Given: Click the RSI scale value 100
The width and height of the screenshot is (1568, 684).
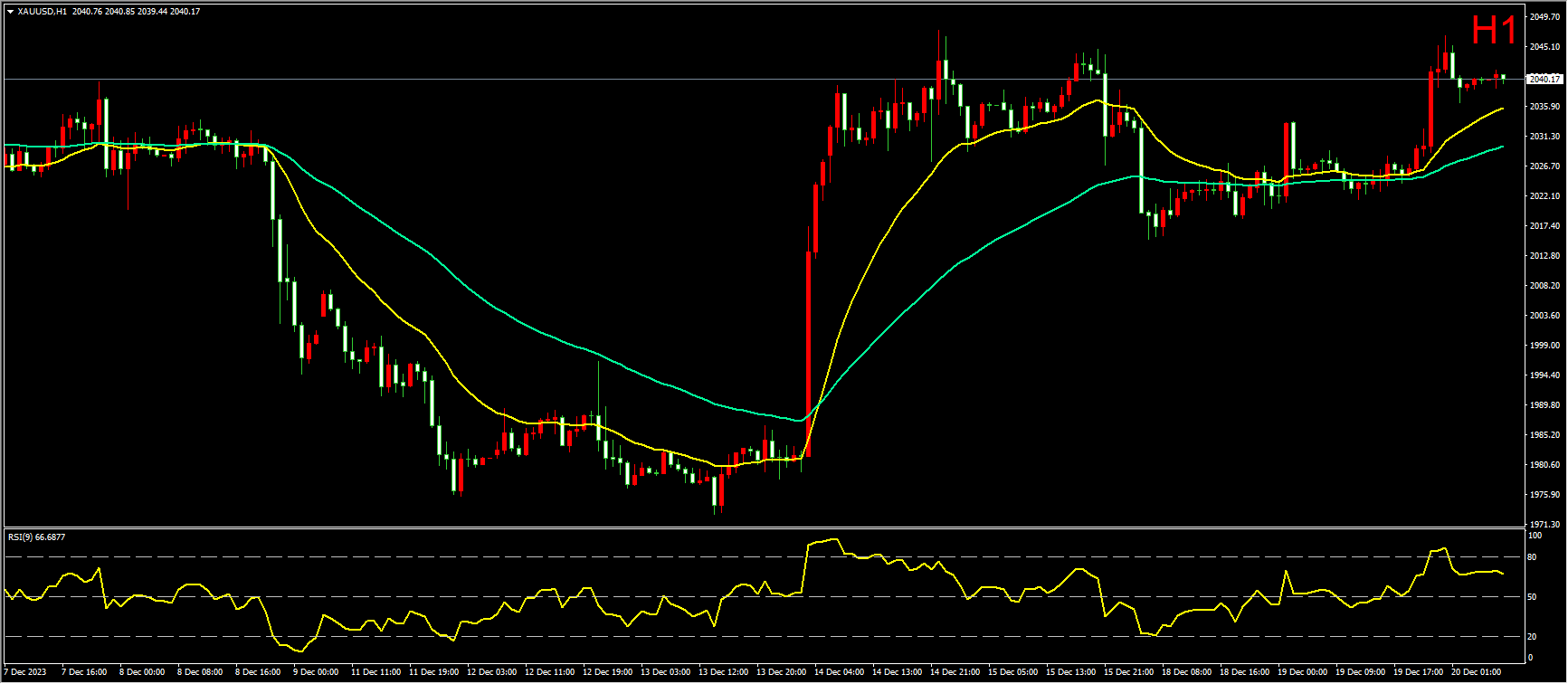Looking at the screenshot, I should (1534, 535).
